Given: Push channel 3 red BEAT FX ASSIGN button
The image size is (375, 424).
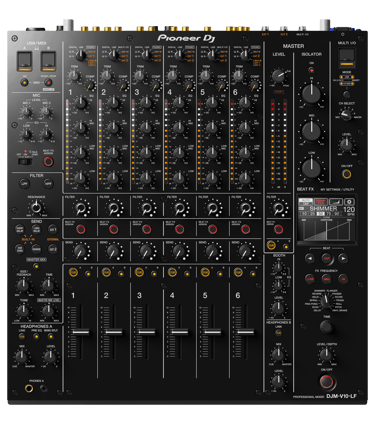Looking at the screenshot, I should click(x=147, y=229).
